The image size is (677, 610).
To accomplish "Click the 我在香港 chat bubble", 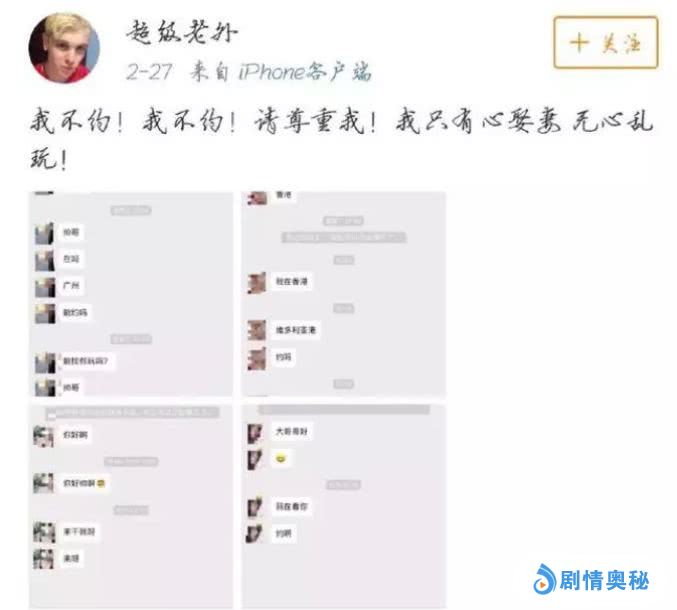I will [x=291, y=282].
